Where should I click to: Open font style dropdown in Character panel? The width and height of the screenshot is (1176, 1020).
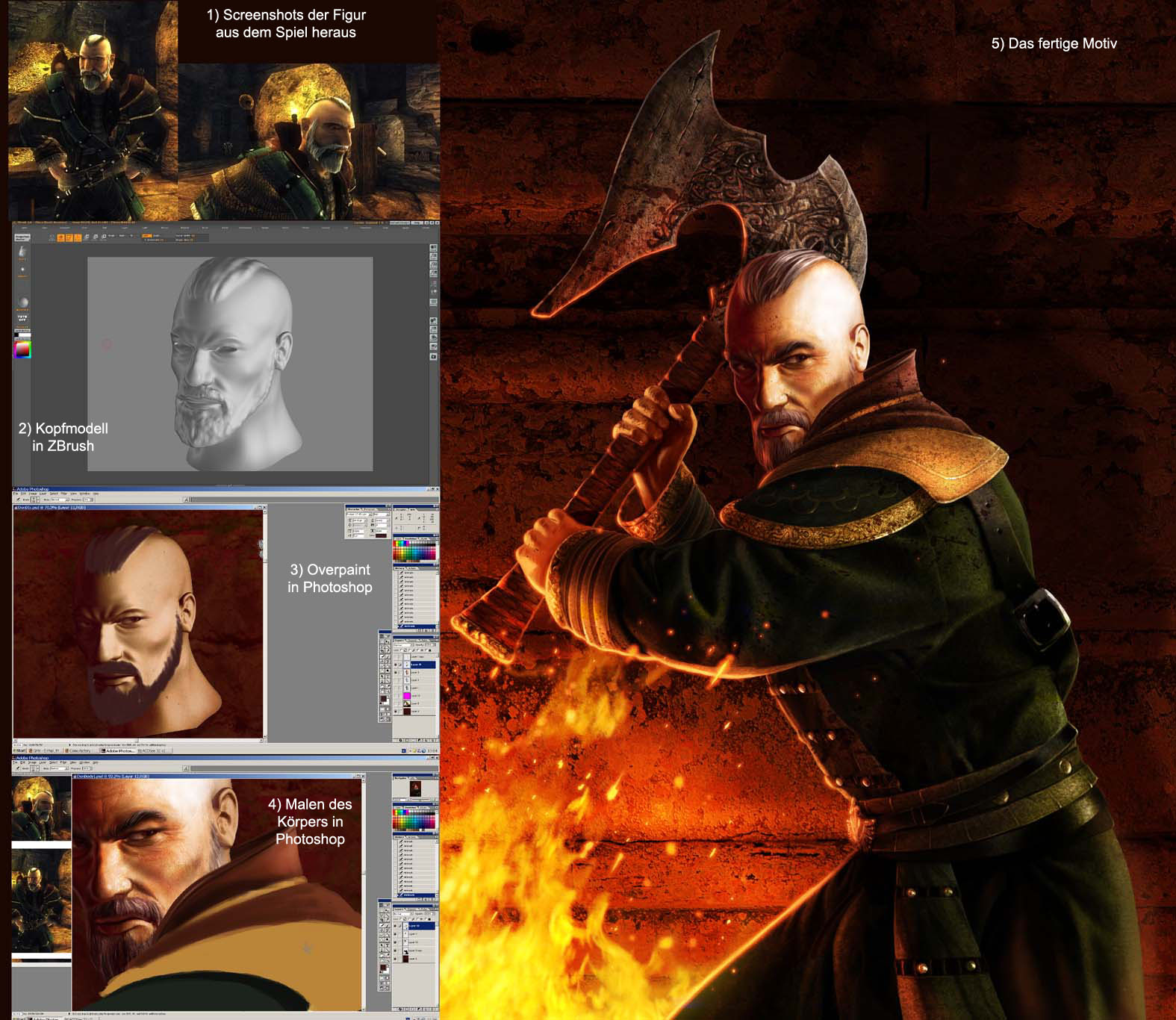click(x=382, y=514)
